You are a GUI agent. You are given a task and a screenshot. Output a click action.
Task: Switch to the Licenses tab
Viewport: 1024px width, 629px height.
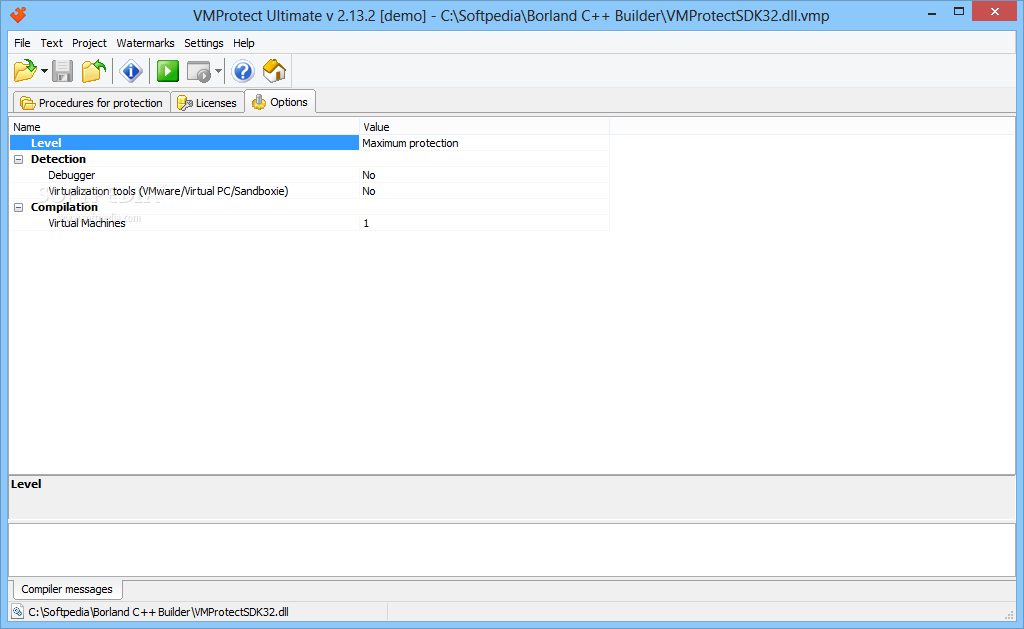(x=208, y=103)
